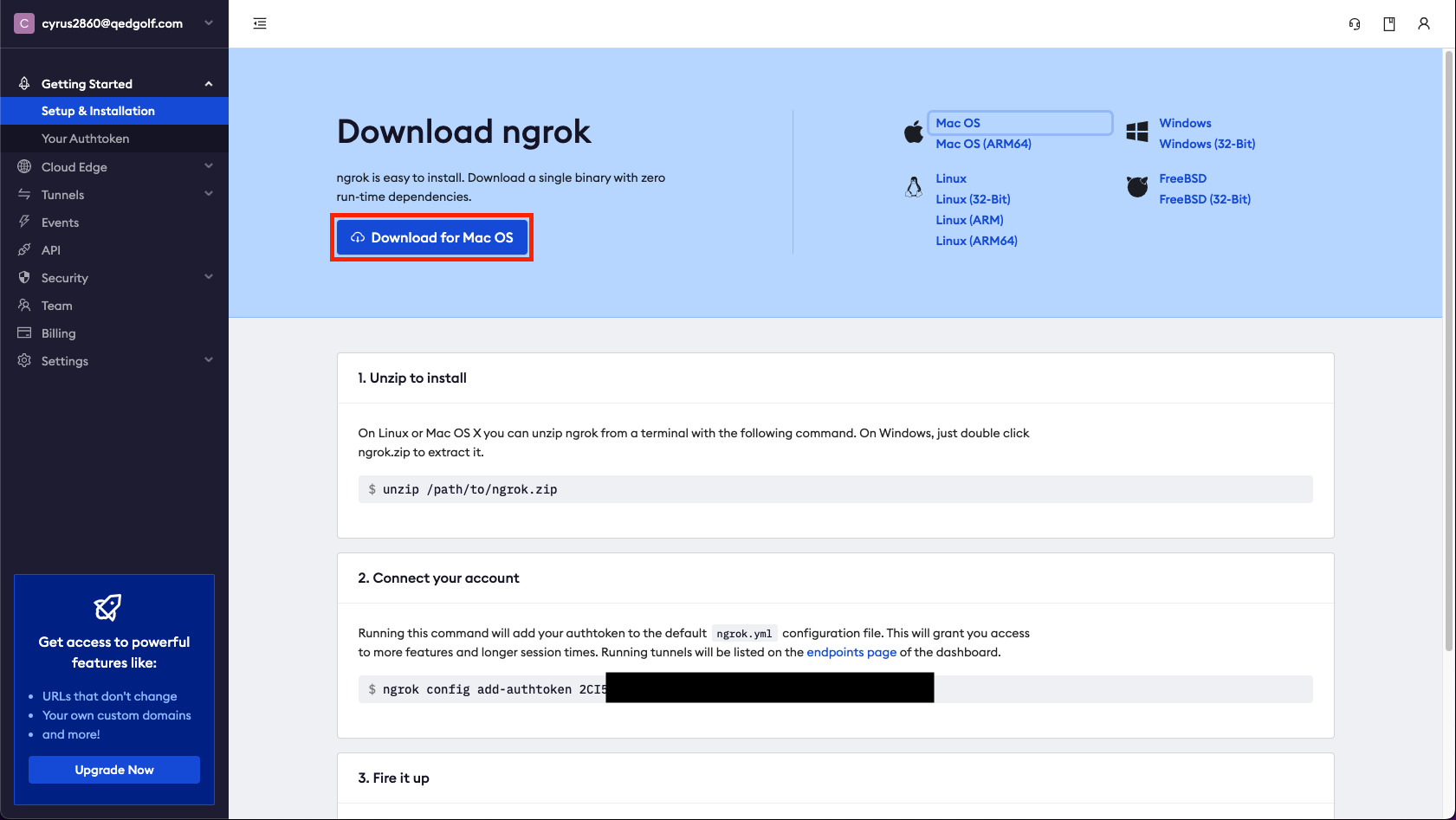Click the '1. Unzip to install' heading
Screen dimensions: 1456x820
[x=412, y=378]
